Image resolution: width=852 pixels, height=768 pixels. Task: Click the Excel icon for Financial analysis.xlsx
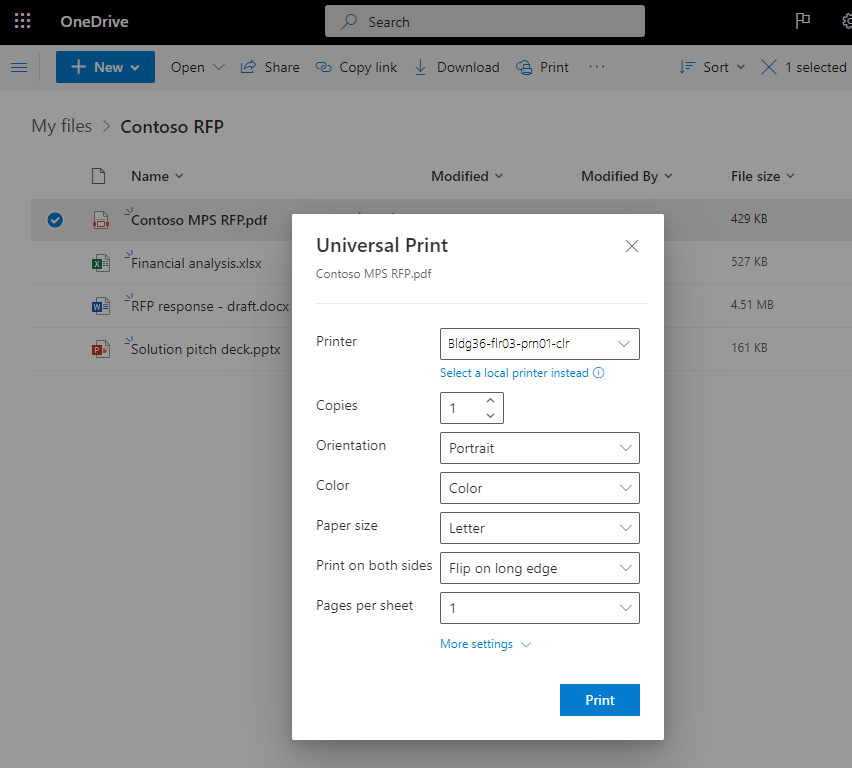(100, 263)
